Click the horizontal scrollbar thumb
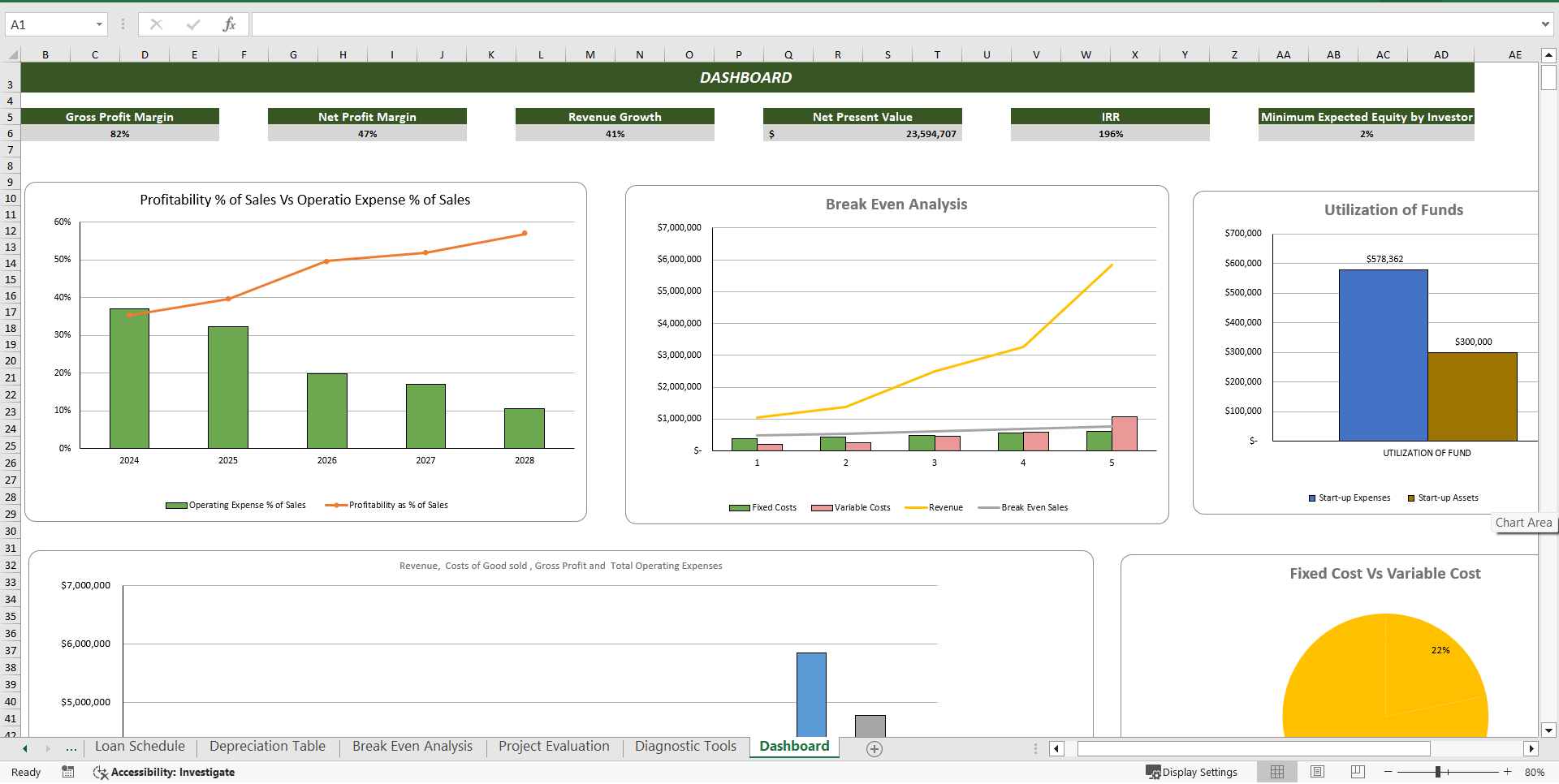Image resolution: width=1559 pixels, height=784 pixels. 1254,748
